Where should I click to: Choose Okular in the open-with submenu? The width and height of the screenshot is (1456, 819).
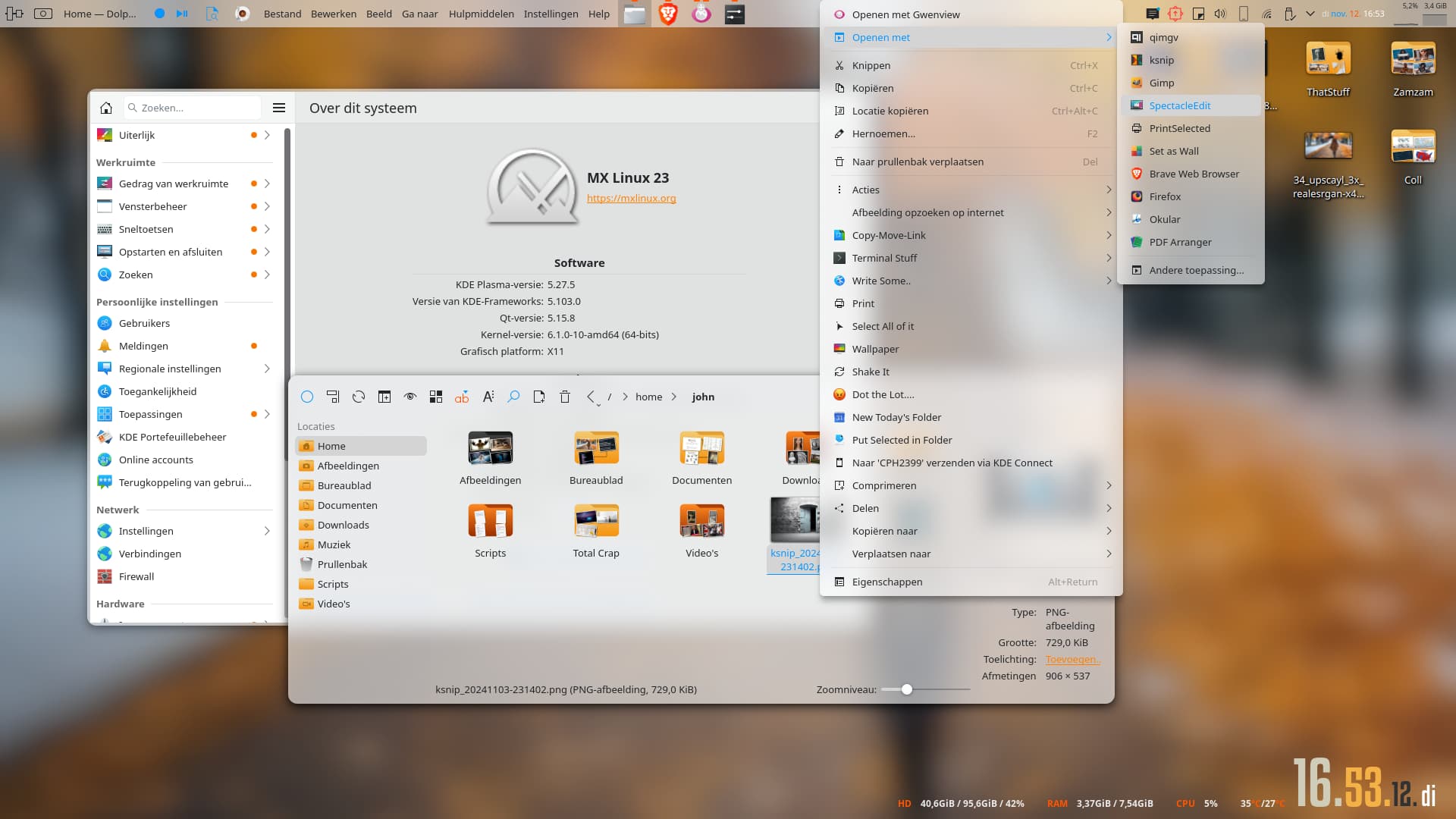pyautogui.click(x=1191, y=219)
